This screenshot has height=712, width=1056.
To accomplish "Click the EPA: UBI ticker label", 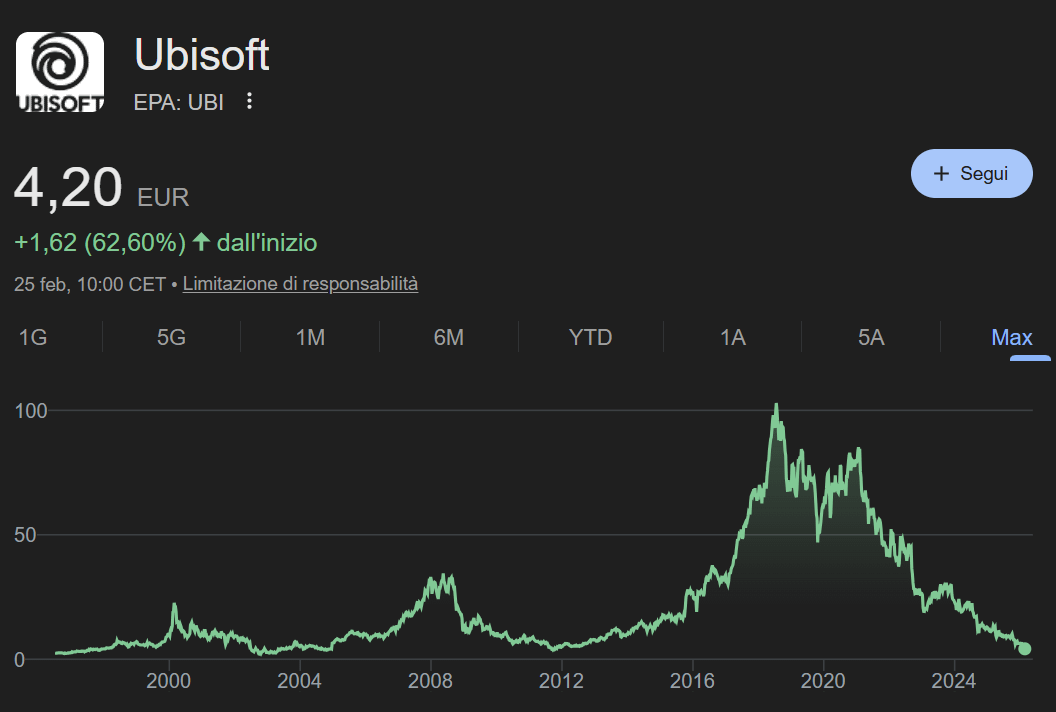I will click(178, 102).
